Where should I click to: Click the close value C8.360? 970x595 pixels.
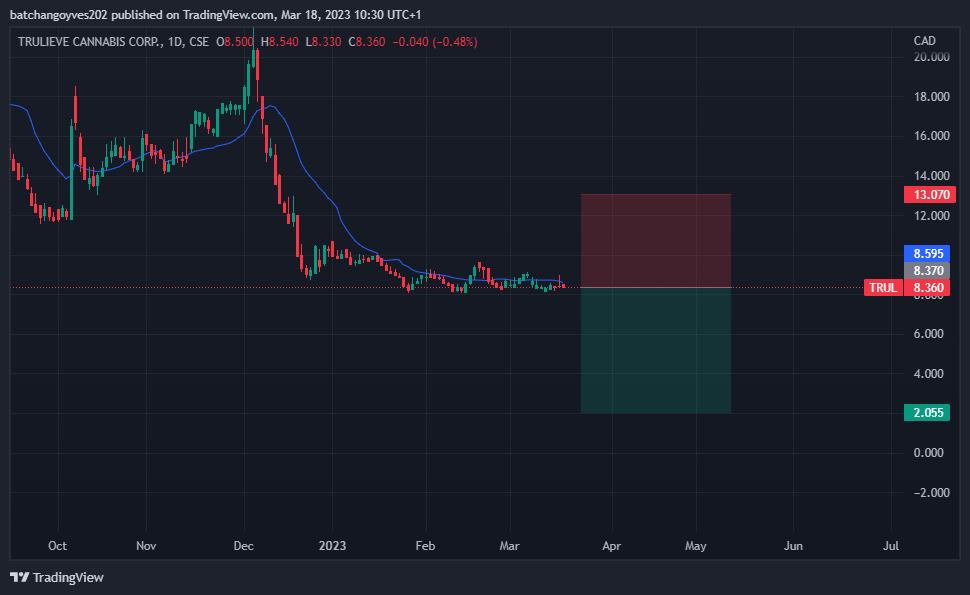(367, 42)
